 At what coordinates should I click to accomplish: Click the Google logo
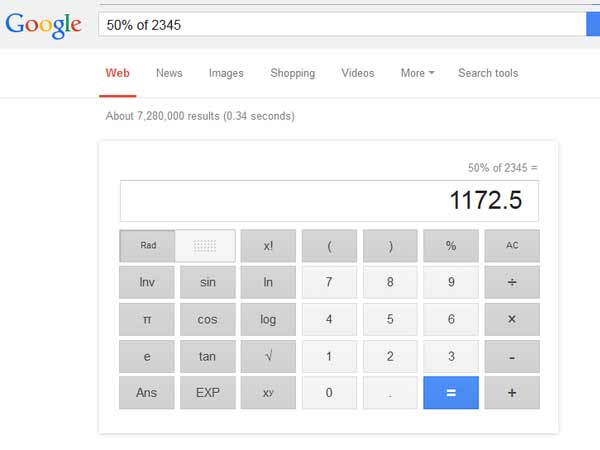(x=43, y=24)
